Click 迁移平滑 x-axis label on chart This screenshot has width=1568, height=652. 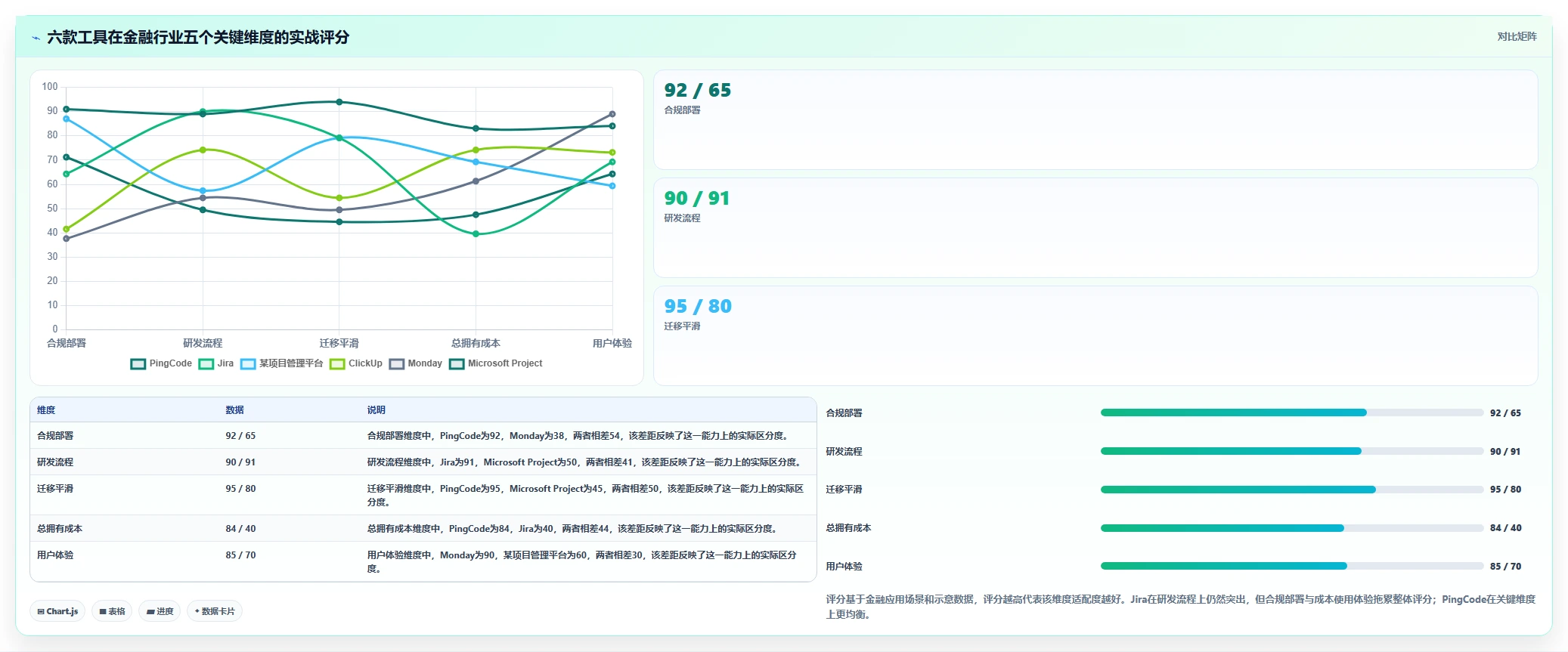339,343
